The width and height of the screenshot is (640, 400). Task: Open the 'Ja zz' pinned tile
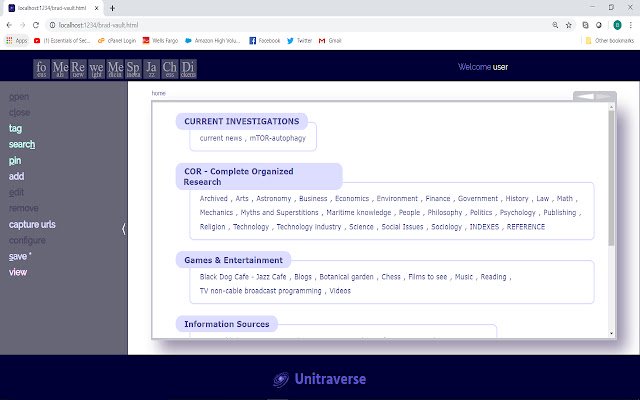(151, 69)
